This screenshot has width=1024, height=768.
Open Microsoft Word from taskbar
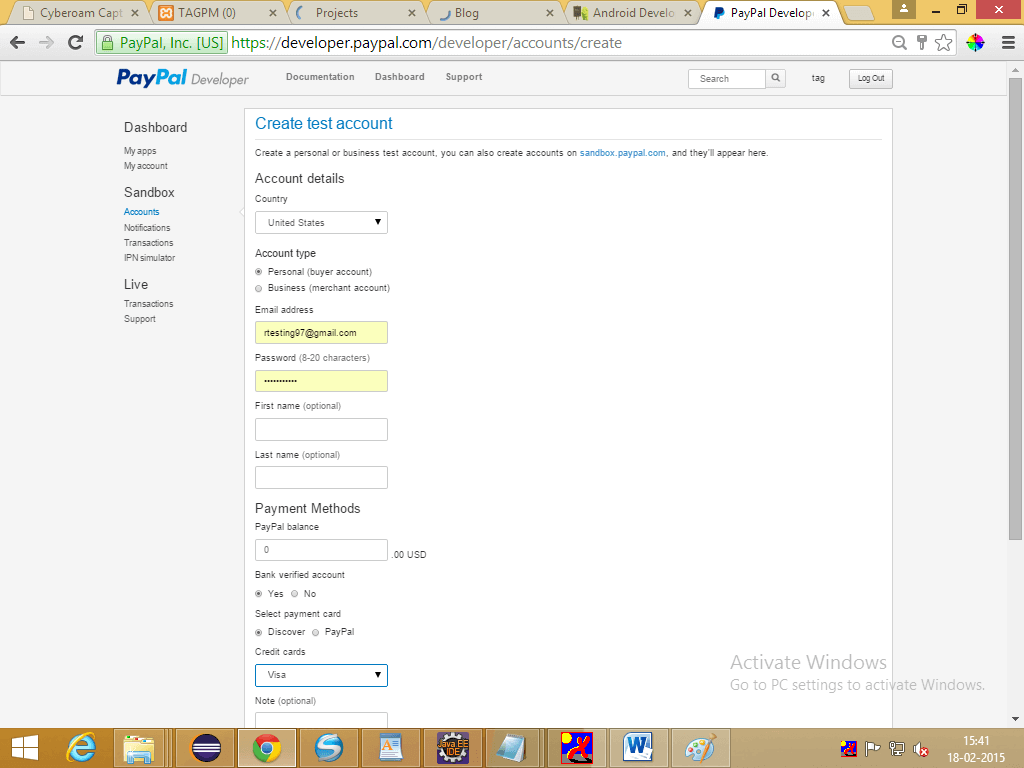pos(637,748)
